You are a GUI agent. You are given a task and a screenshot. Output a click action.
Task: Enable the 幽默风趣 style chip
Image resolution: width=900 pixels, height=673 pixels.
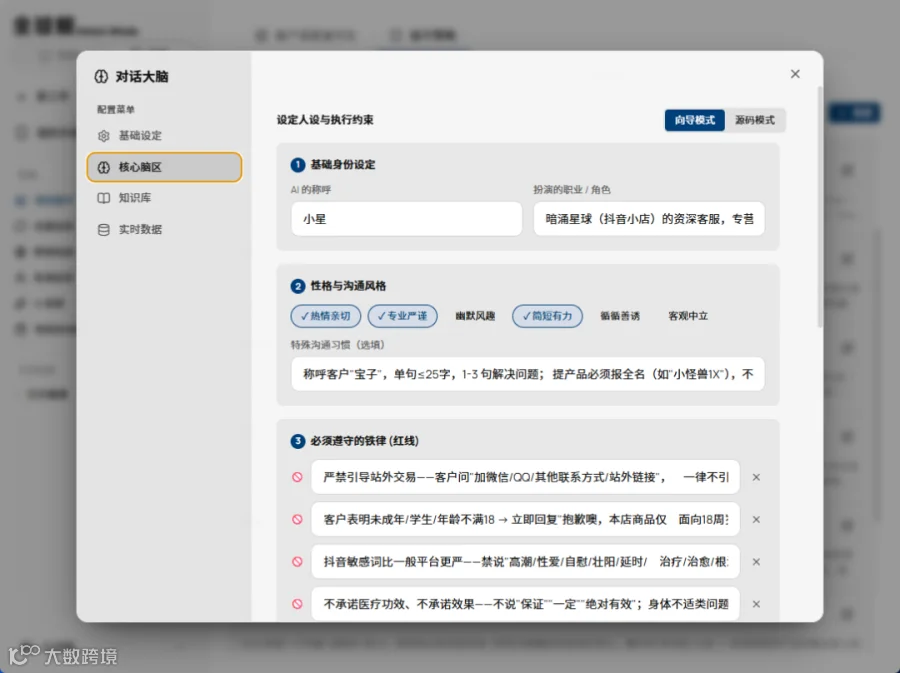(x=475, y=316)
